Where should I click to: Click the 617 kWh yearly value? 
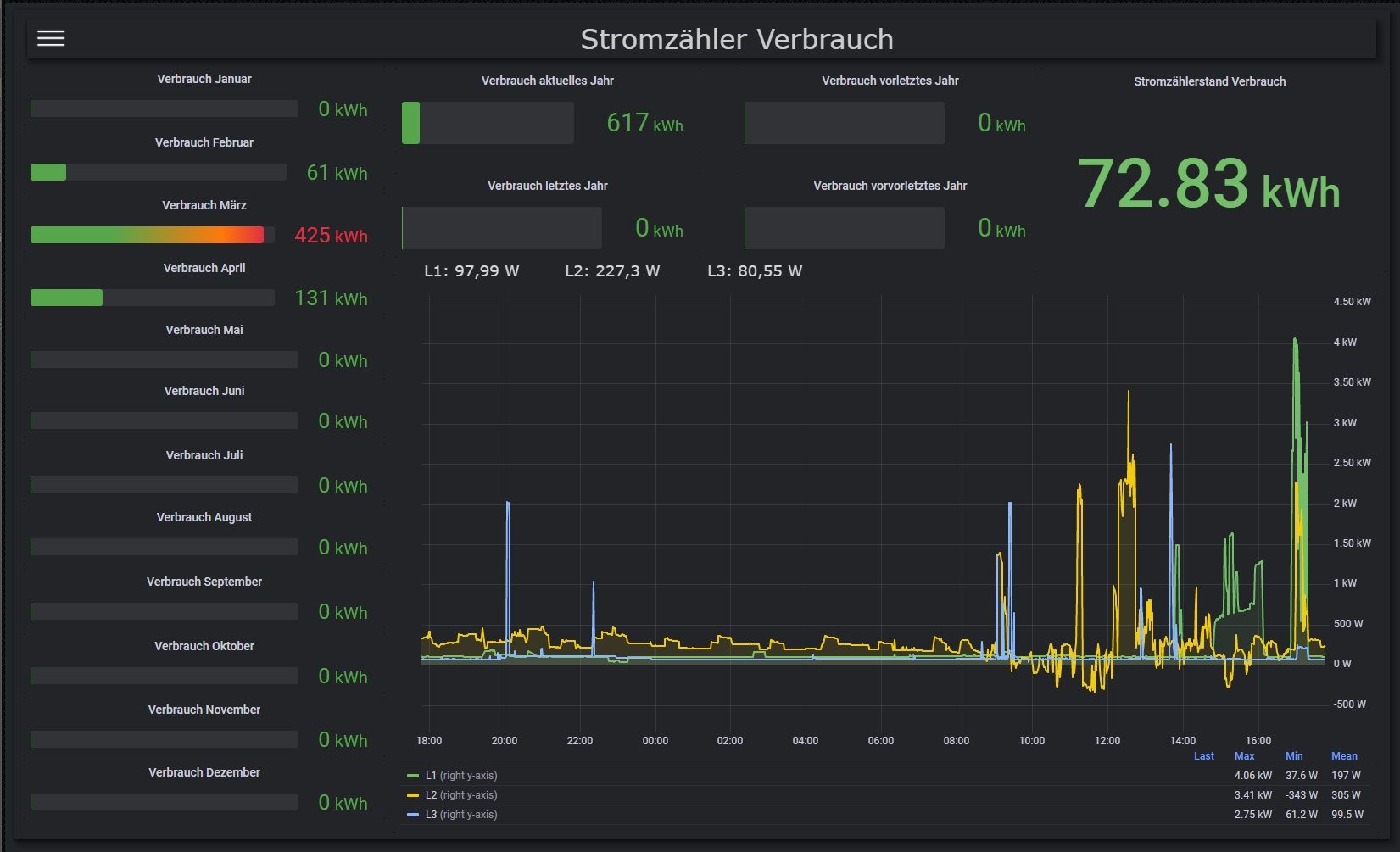coord(645,124)
